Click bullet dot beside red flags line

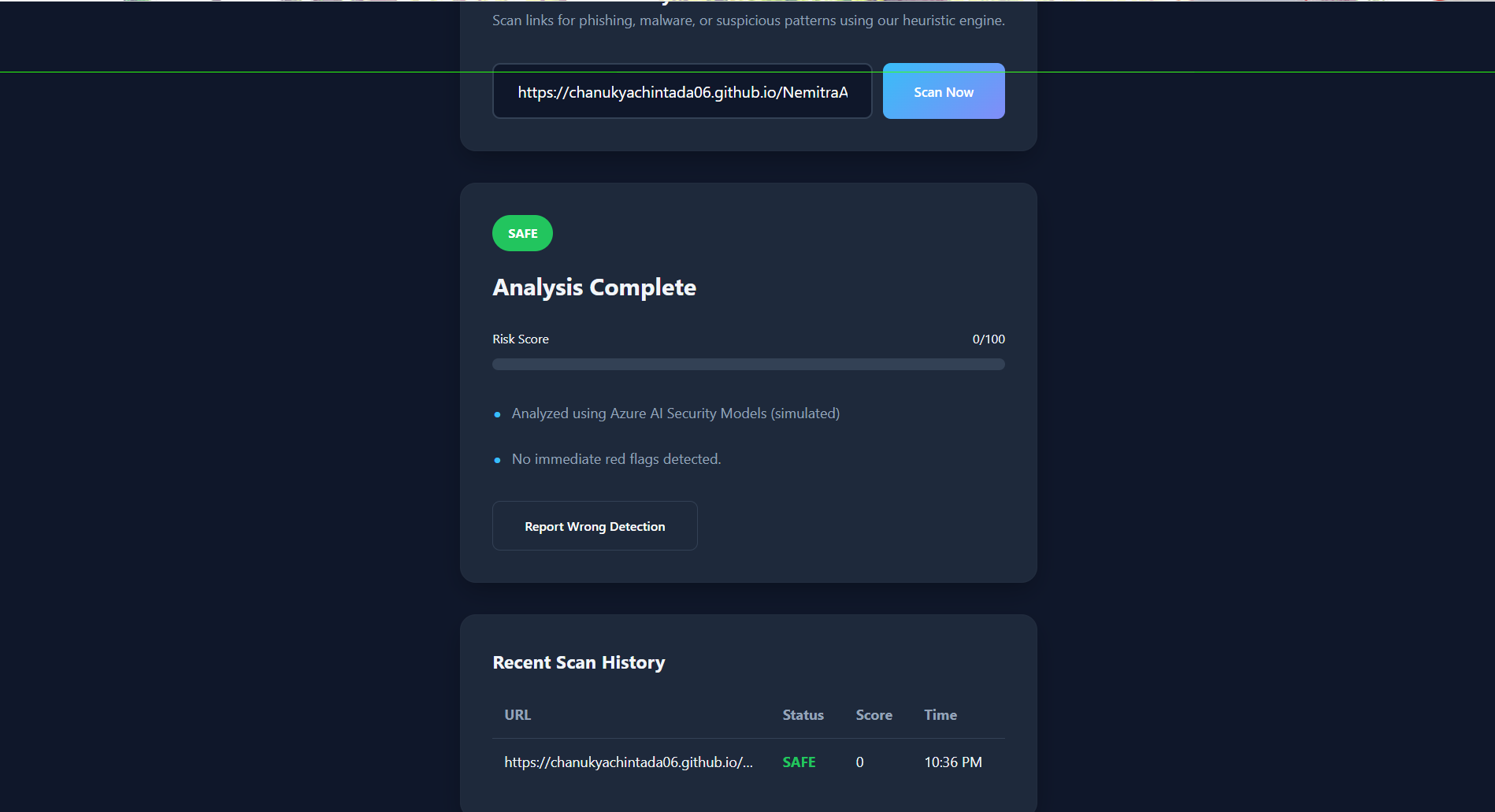pyautogui.click(x=497, y=460)
